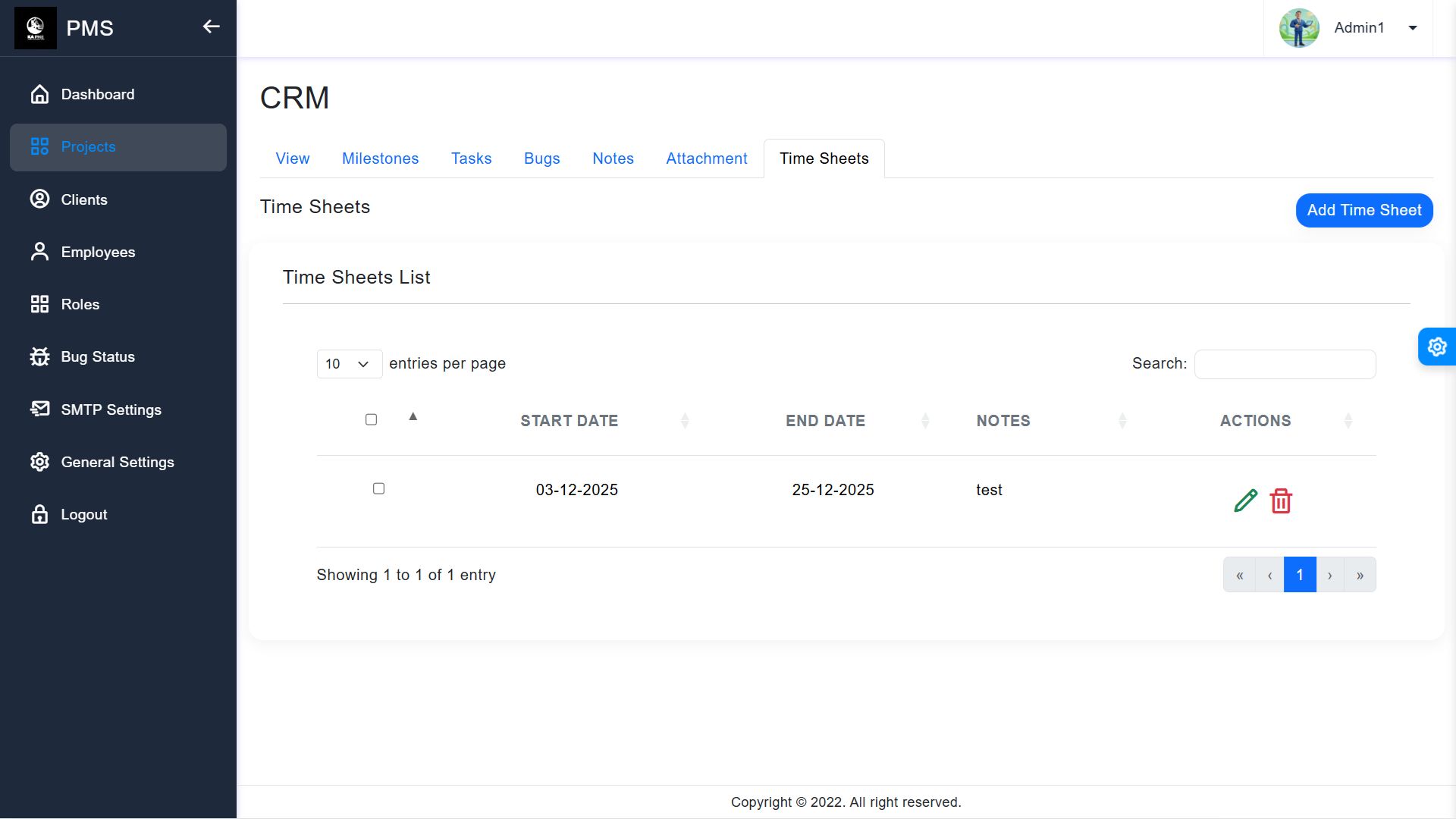Open Bug Status from sidebar
Viewport: 1456px width, 819px height.
[98, 356]
